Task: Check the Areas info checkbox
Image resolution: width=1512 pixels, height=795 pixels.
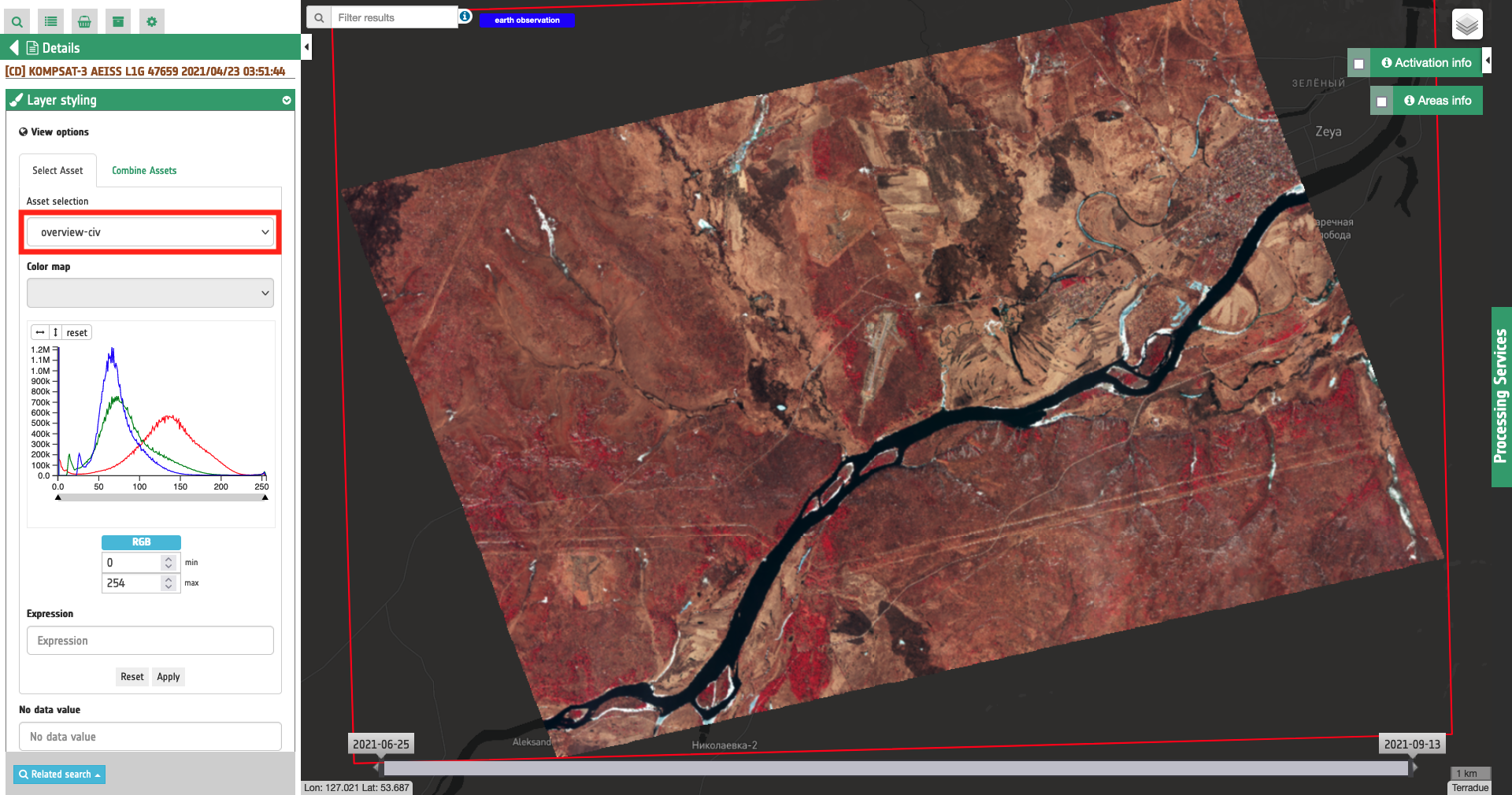Action: pyautogui.click(x=1381, y=102)
